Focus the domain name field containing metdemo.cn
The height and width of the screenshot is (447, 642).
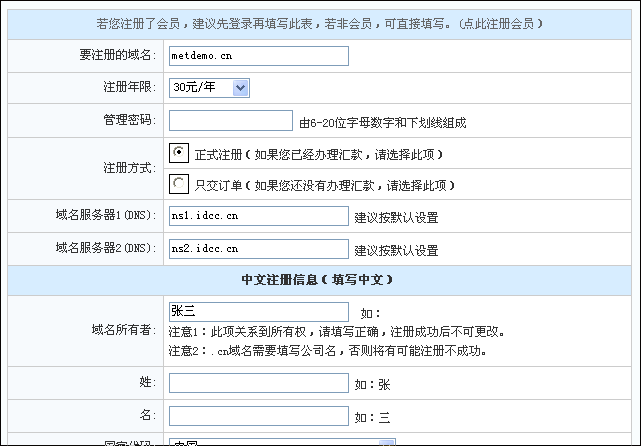(x=259, y=56)
